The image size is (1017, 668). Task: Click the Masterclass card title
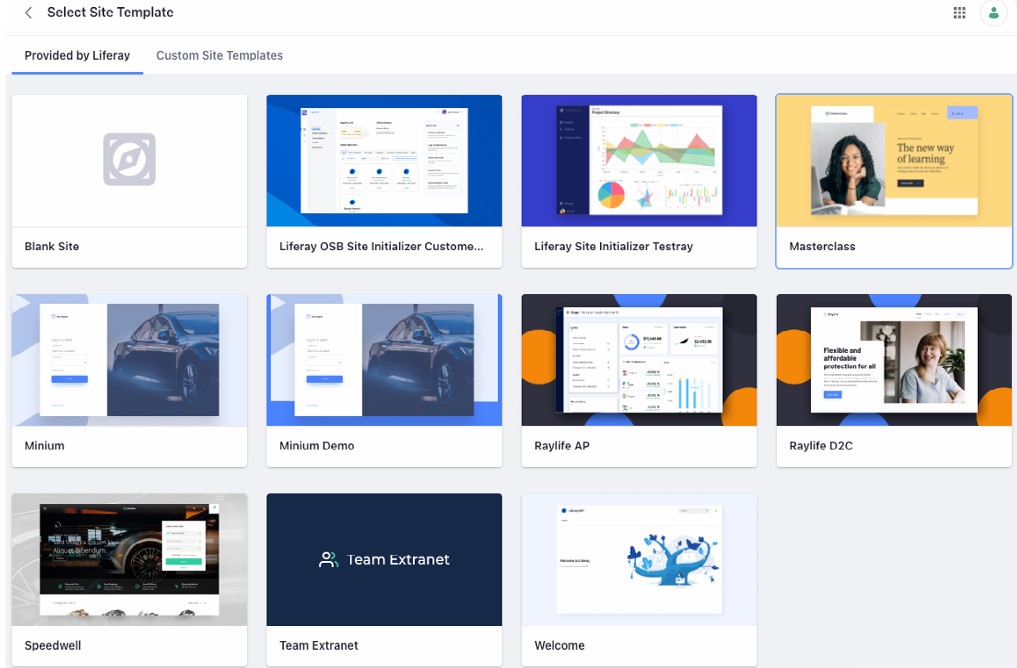coord(822,246)
